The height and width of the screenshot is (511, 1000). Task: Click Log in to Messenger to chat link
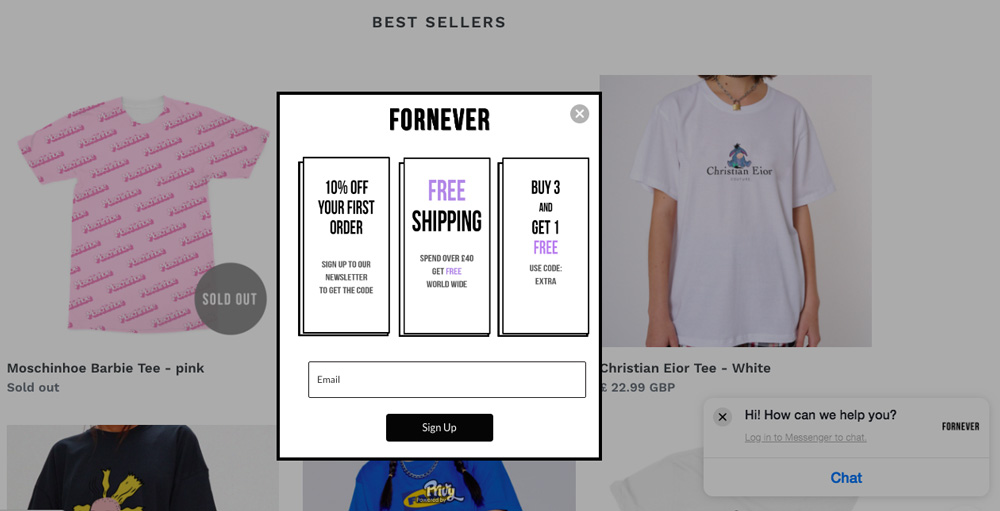(805, 438)
